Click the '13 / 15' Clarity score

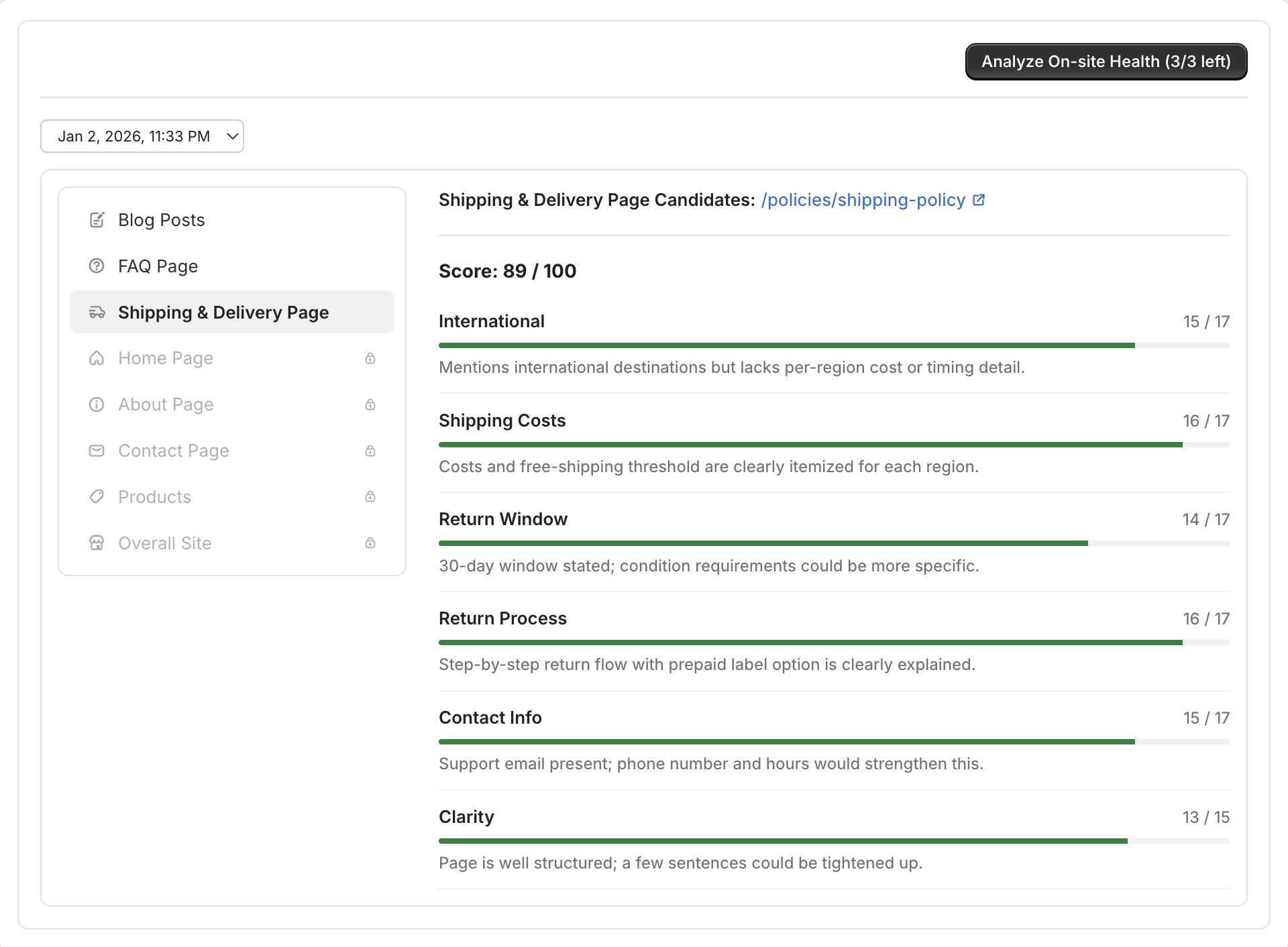click(1206, 818)
